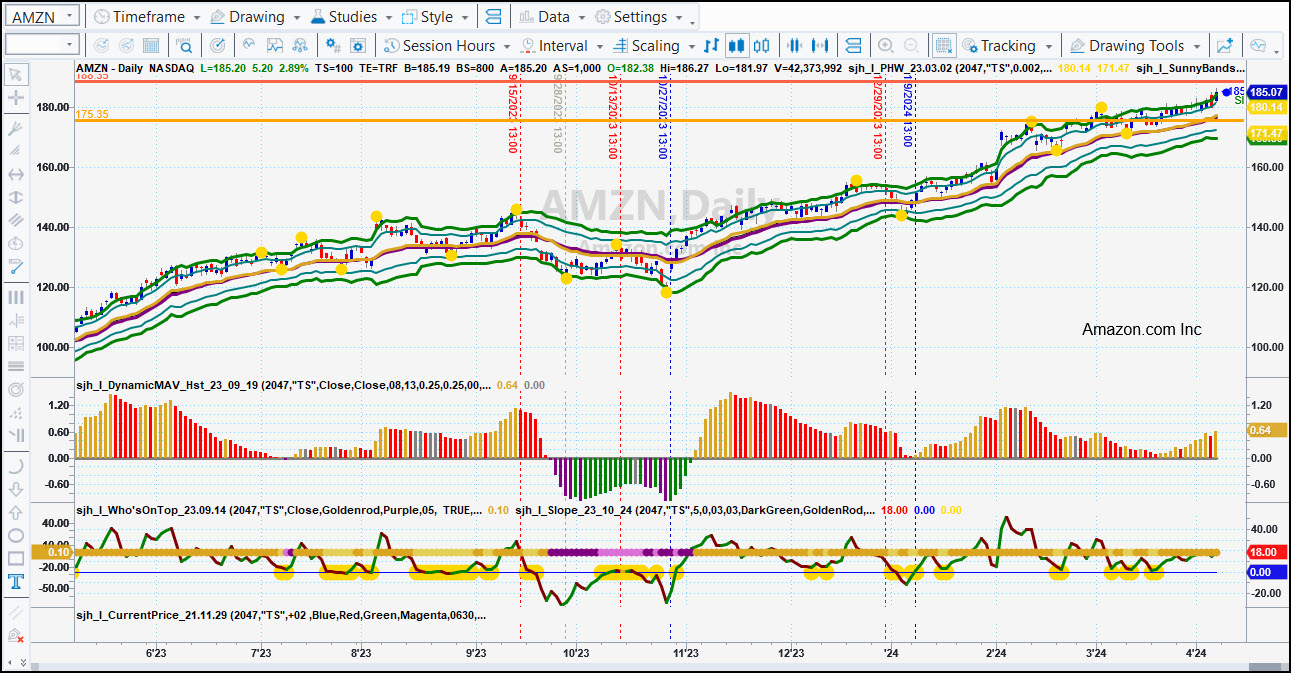The image size is (1291, 673).
Task: Switch chart to hollow candlestick style
Action: point(763,46)
